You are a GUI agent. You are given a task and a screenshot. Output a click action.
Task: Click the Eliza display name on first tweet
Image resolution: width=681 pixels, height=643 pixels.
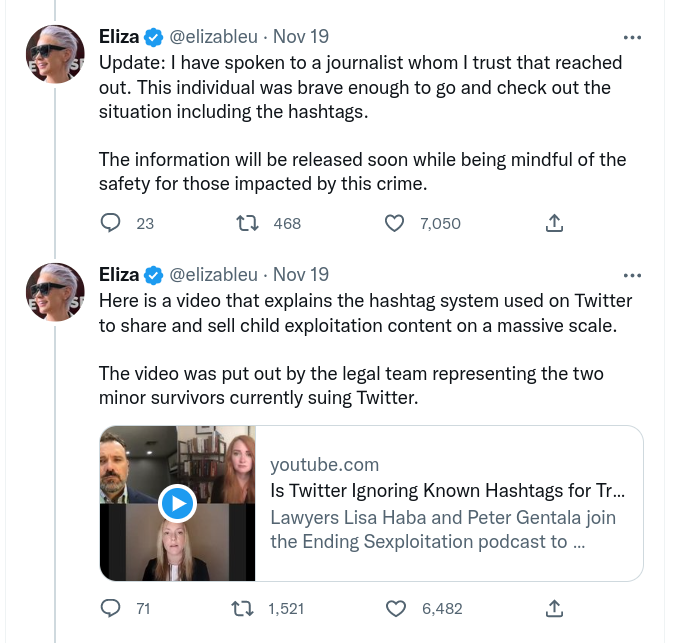pyautogui.click(x=119, y=38)
